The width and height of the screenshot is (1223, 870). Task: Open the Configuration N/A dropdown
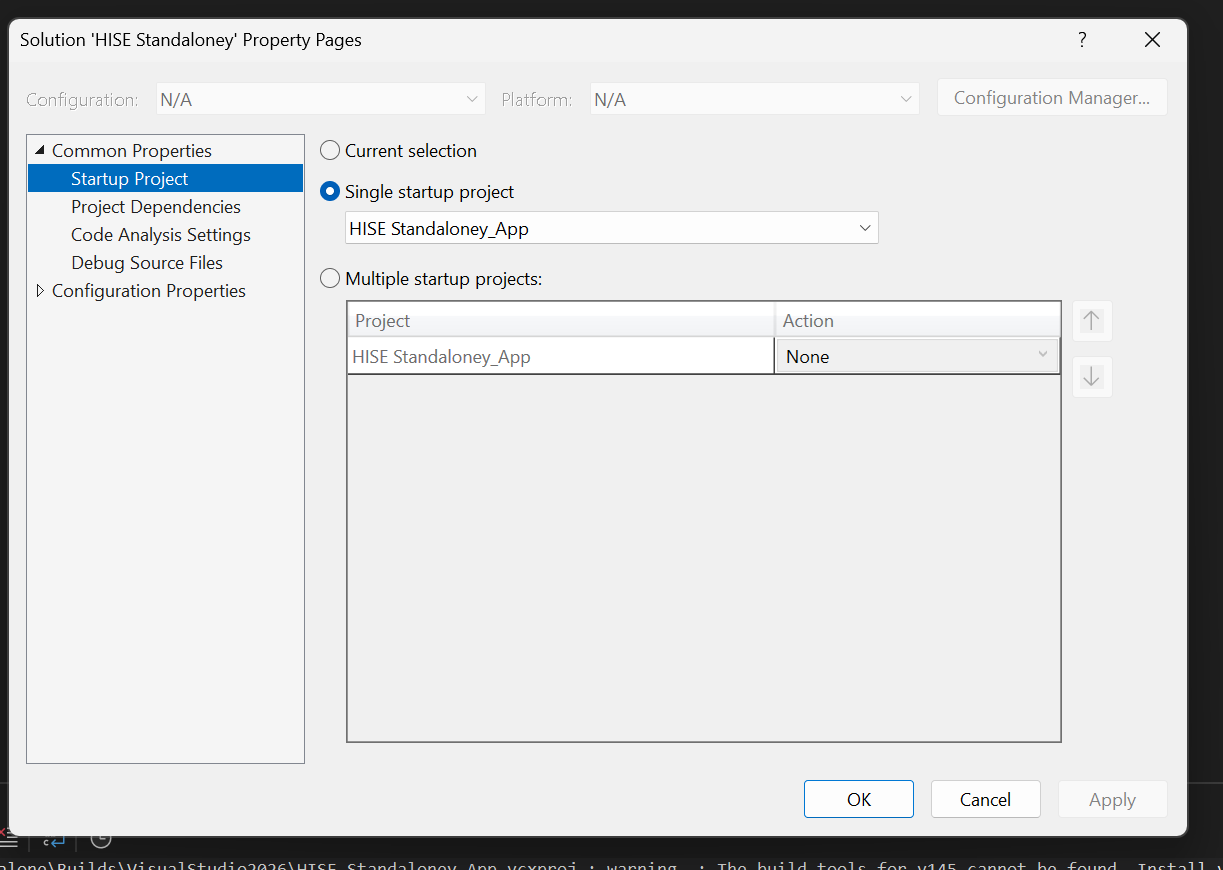(321, 100)
